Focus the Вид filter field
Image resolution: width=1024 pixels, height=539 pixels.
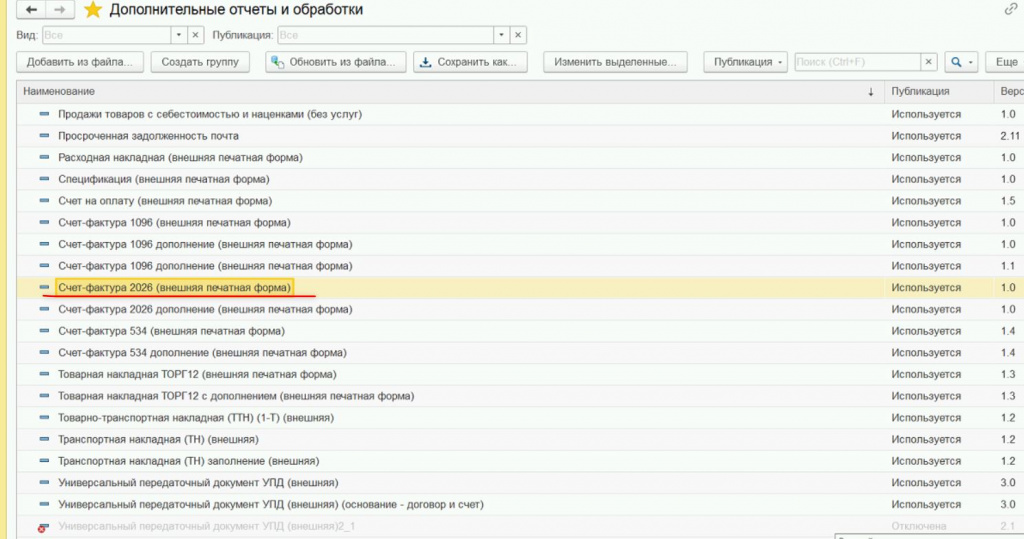[107, 35]
